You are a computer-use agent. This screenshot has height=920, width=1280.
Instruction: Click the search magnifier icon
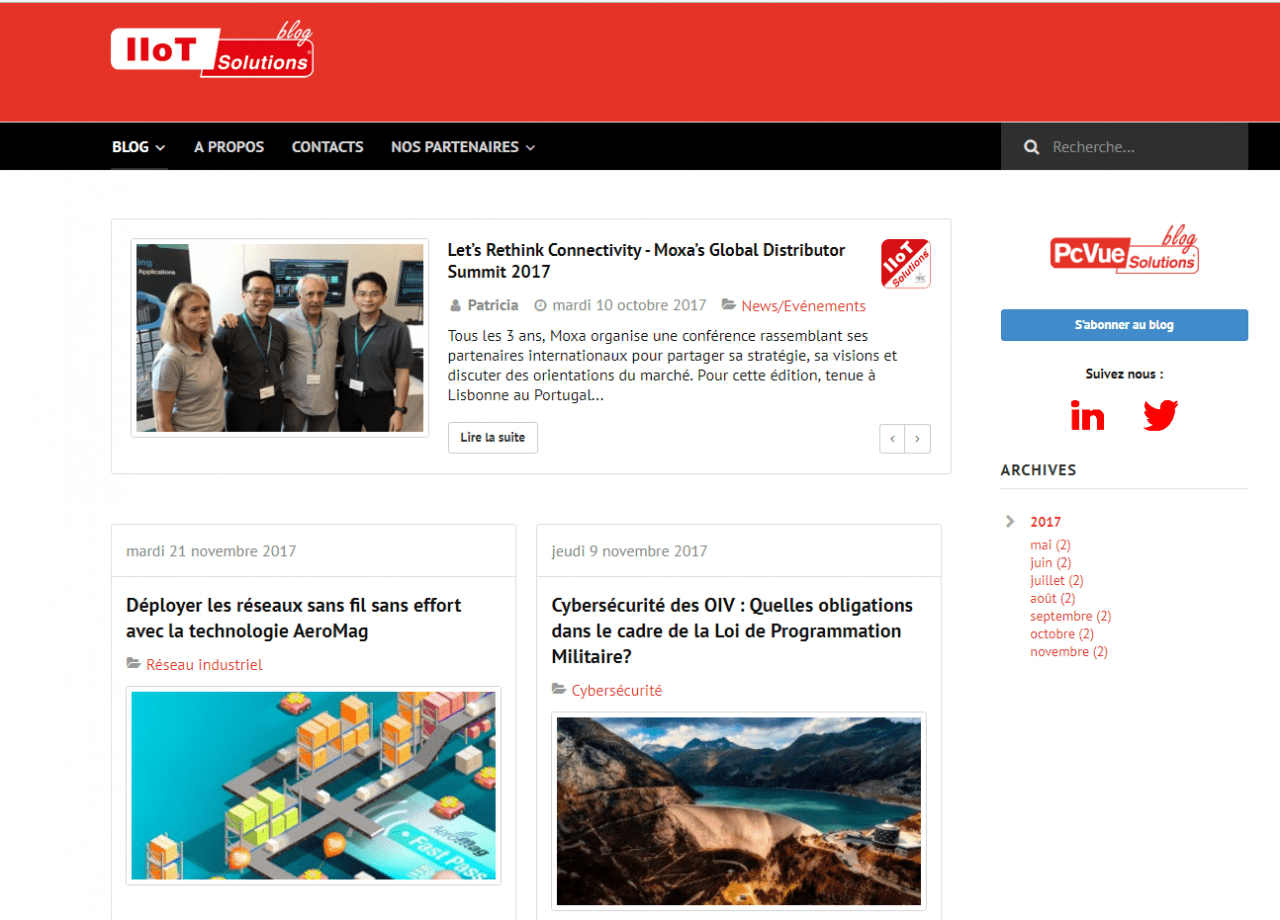pyautogui.click(x=1032, y=147)
